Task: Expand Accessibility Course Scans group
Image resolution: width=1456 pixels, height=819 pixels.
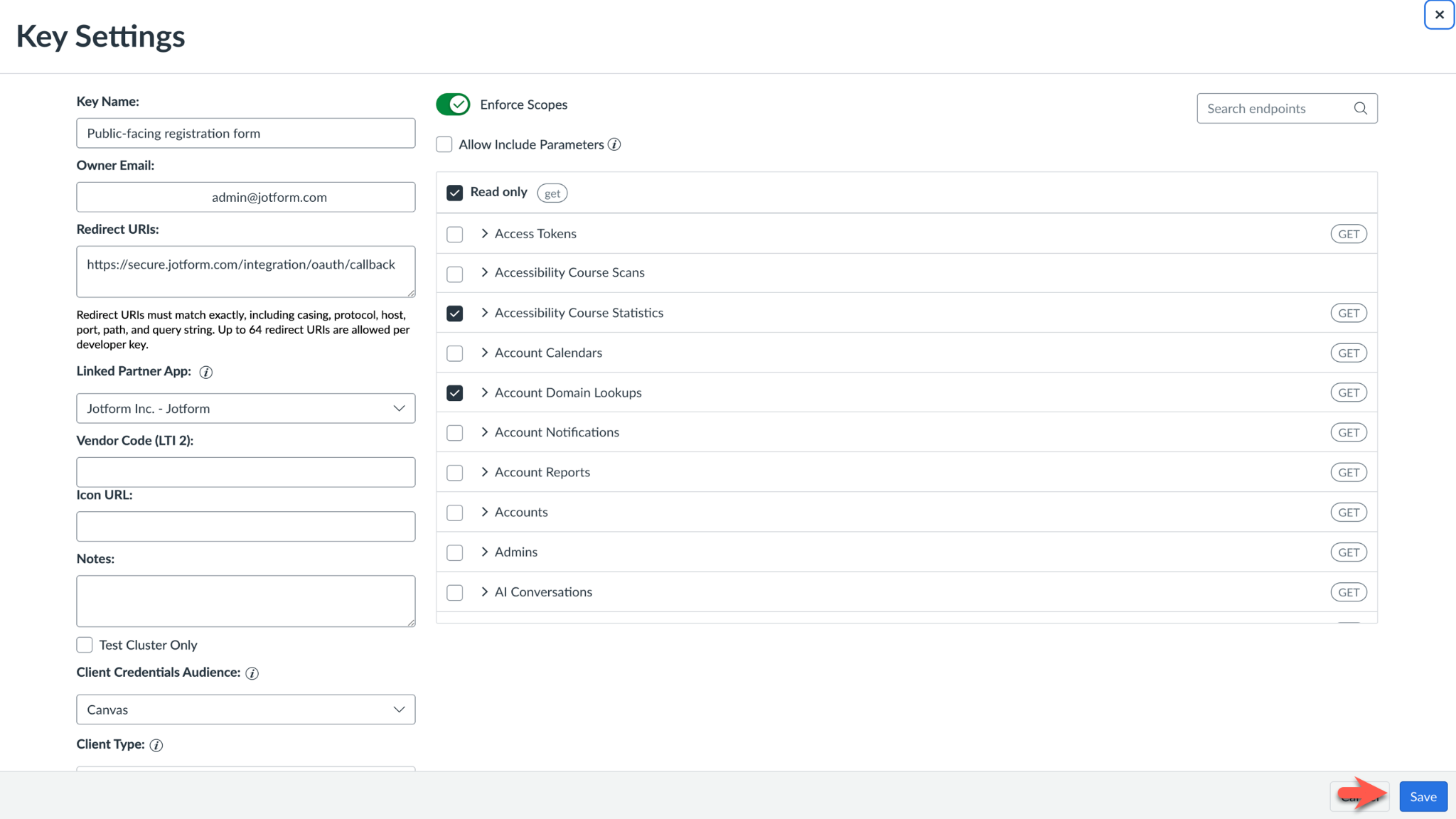Action: [485, 272]
